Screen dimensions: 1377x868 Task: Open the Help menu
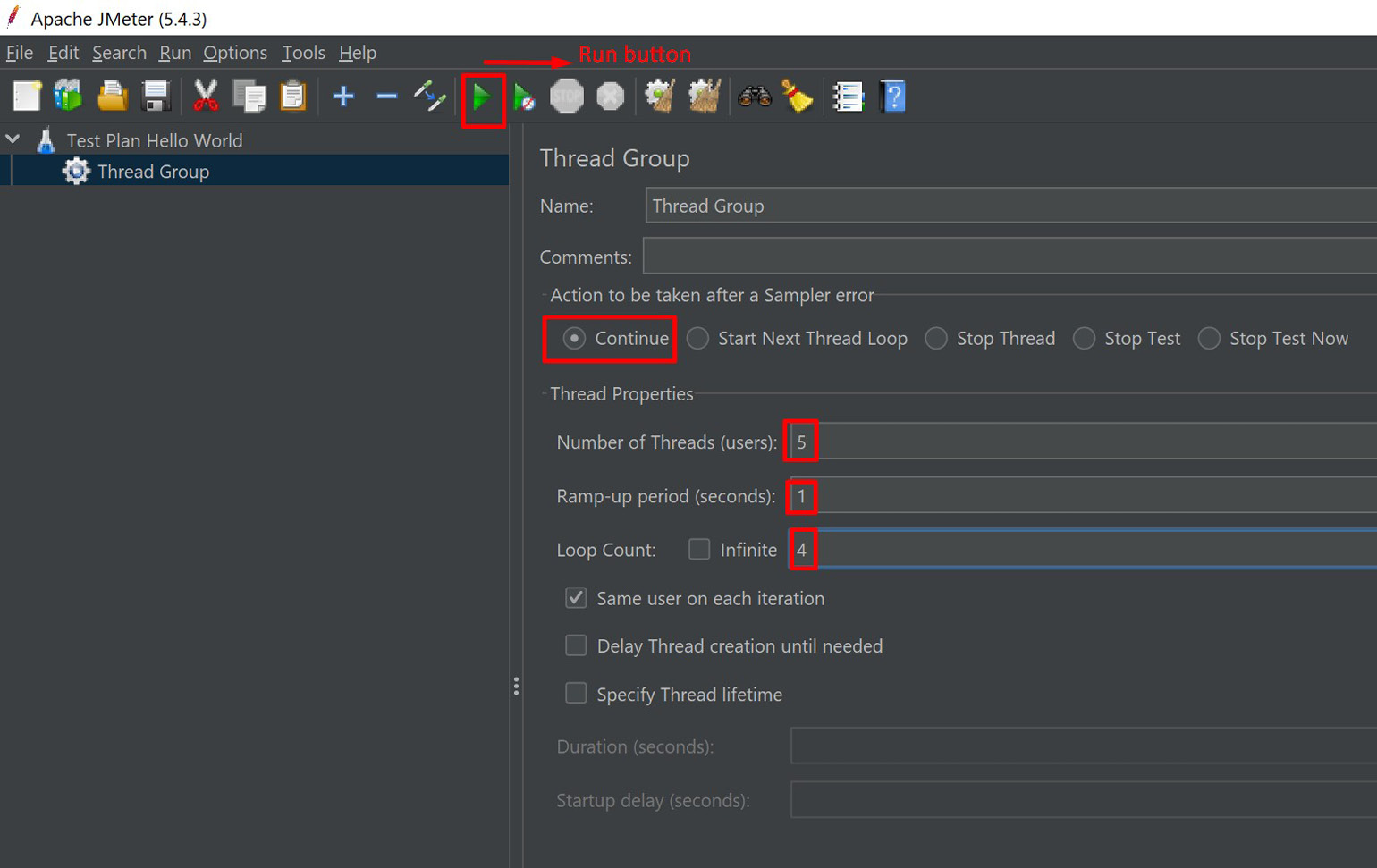coord(358,53)
